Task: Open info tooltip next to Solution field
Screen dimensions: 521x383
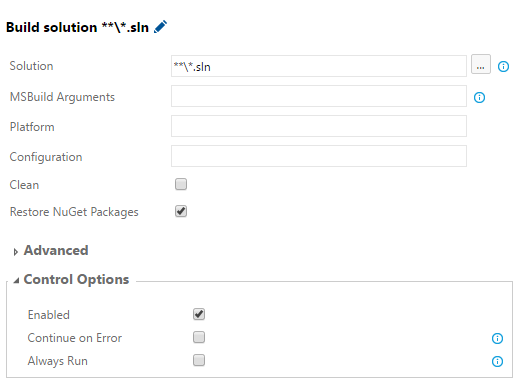Action: pyautogui.click(x=503, y=66)
